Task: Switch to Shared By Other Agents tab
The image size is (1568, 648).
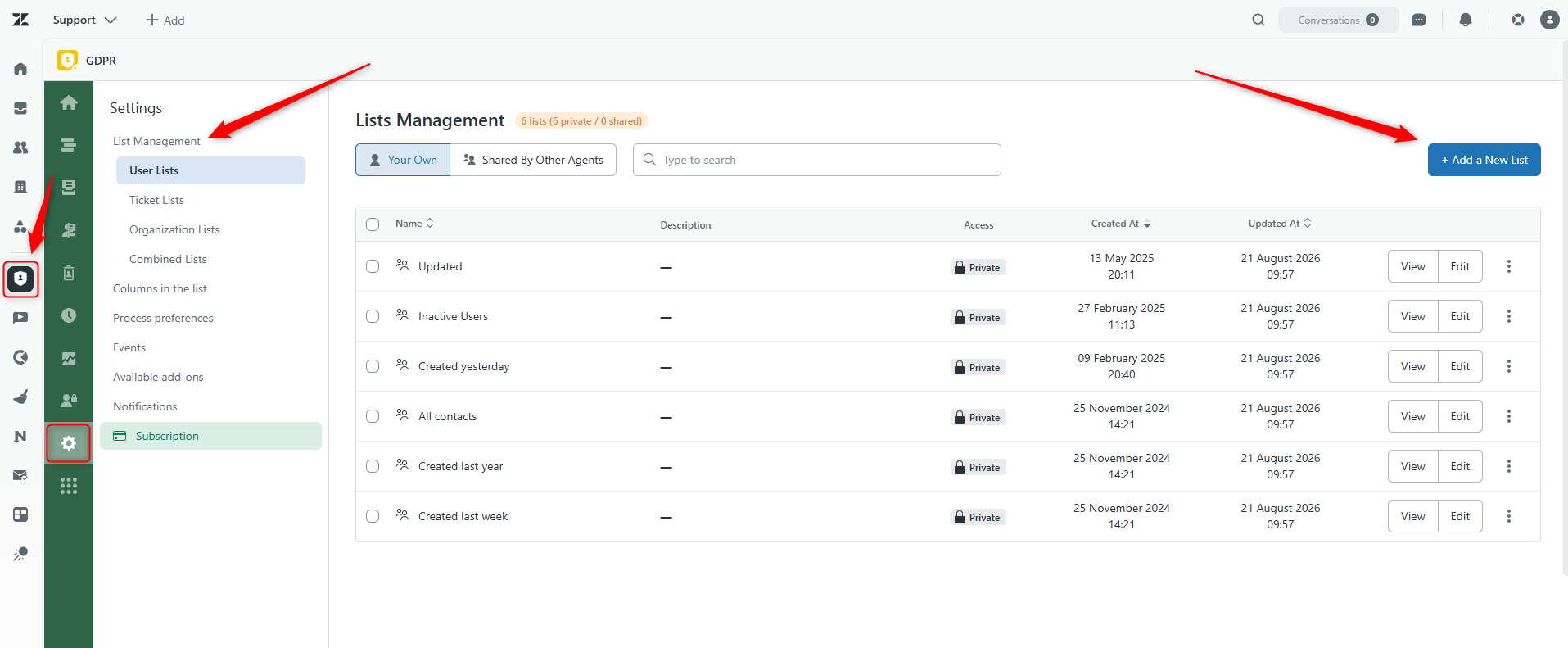Action: tap(533, 160)
